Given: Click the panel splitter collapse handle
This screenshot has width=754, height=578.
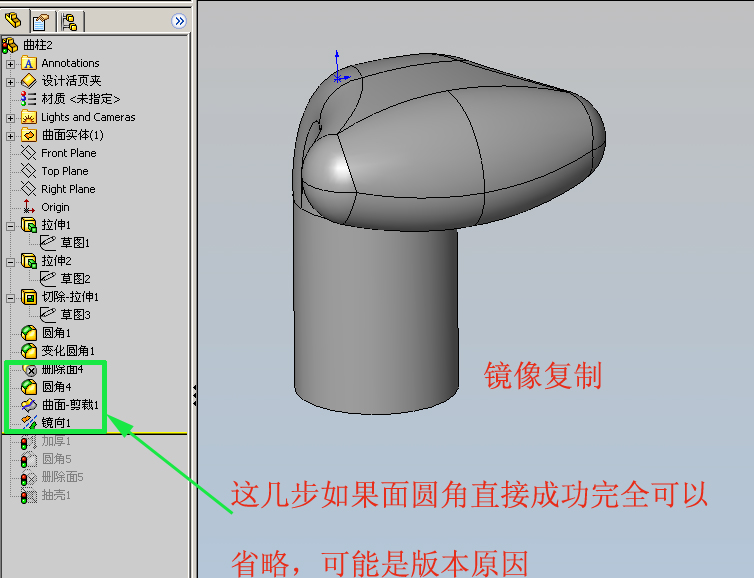Looking at the screenshot, I should pyautogui.click(x=194, y=395).
